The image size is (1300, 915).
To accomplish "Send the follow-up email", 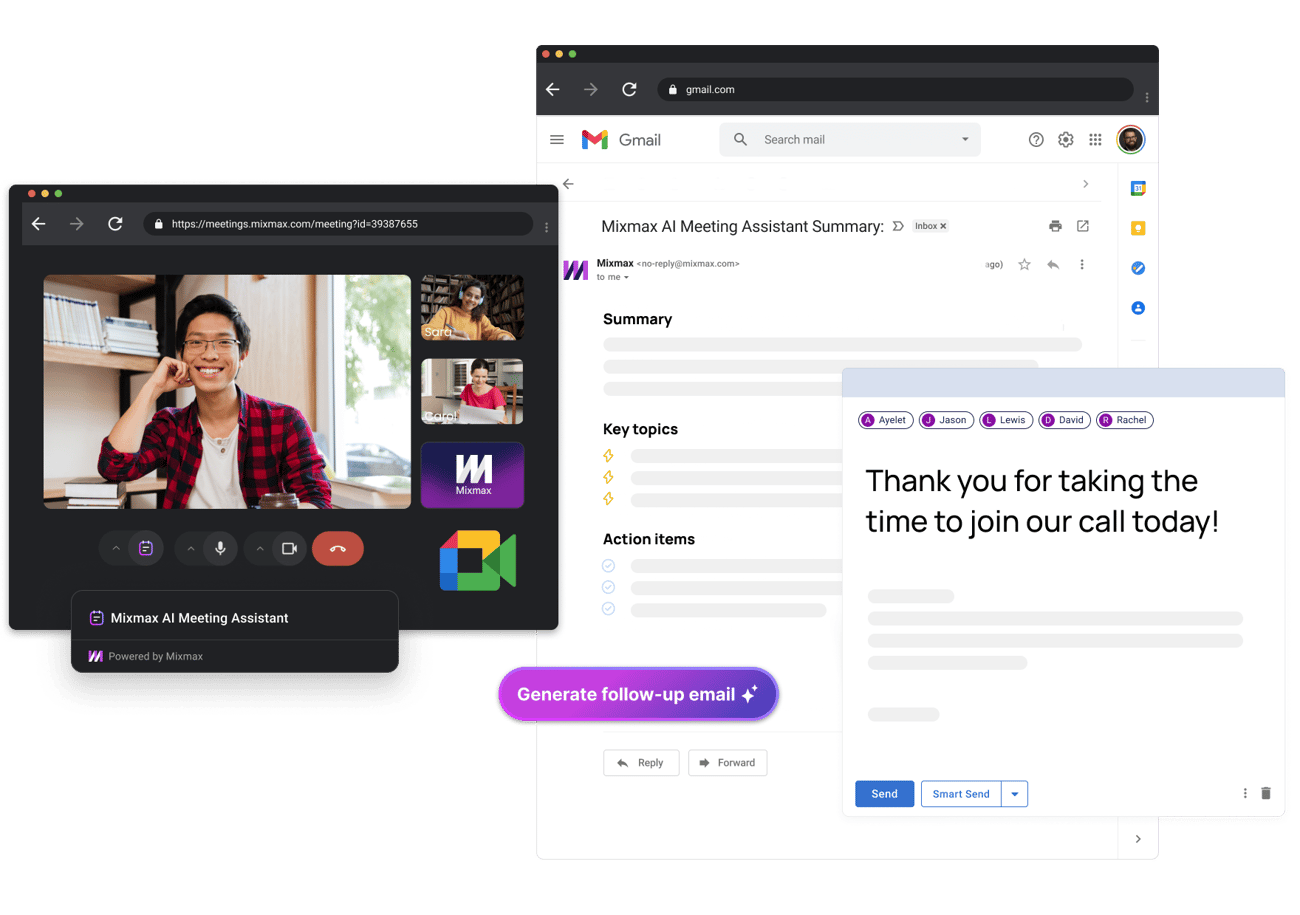I will pyautogui.click(x=884, y=794).
